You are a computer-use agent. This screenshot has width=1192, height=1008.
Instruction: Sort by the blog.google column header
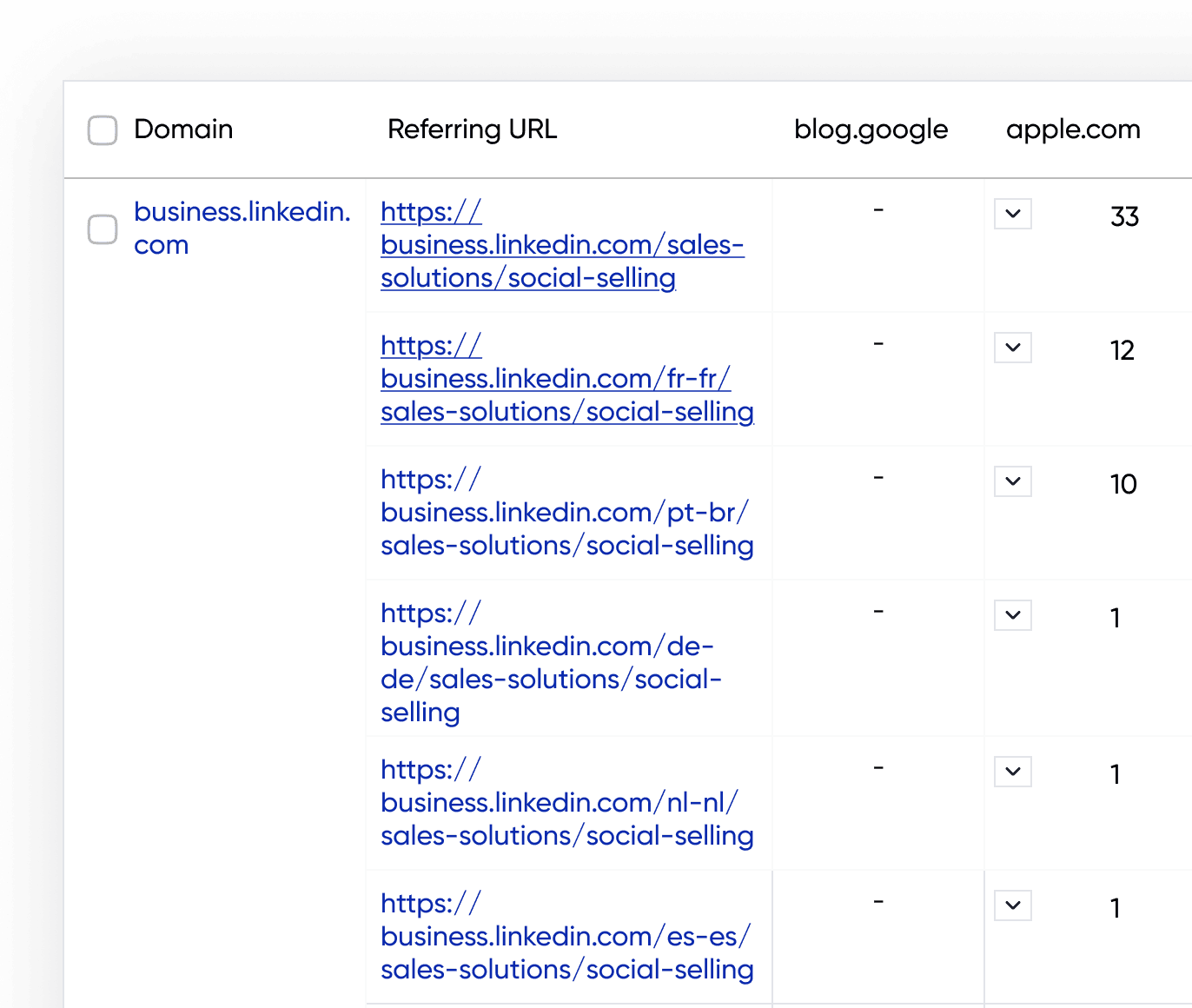click(x=871, y=129)
